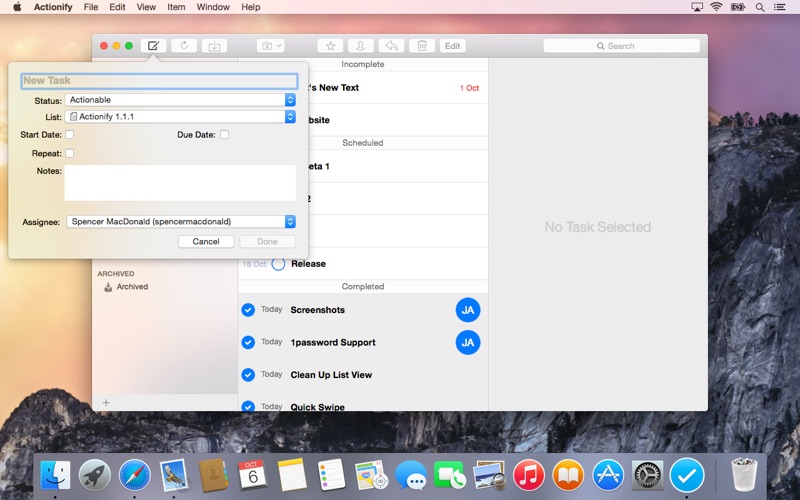This screenshot has width=800, height=500.
Task: Click the AirPlay display icon
Action: tap(697, 7)
